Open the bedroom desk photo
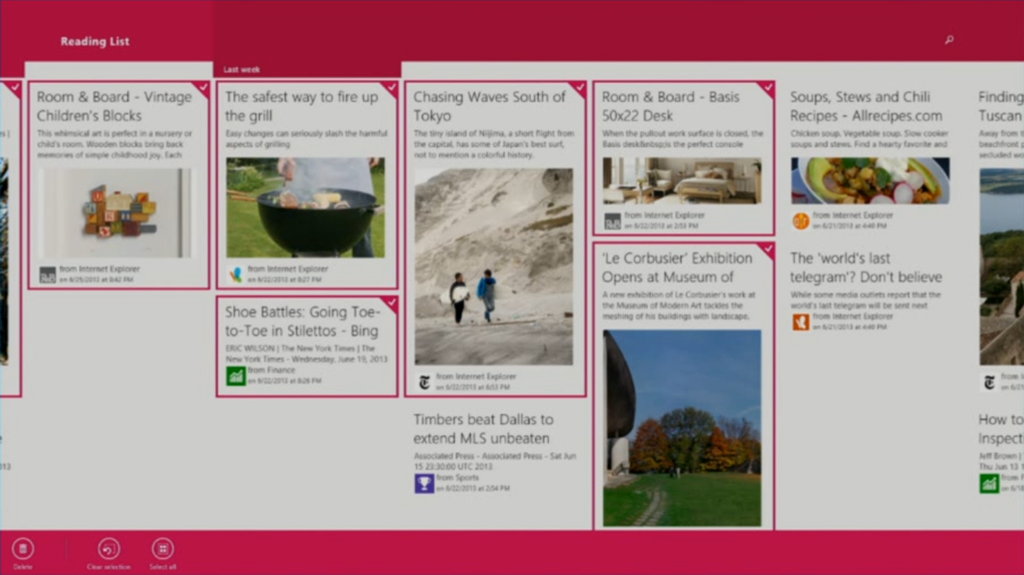The width and height of the screenshot is (1024, 575). [x=682, y=180]
